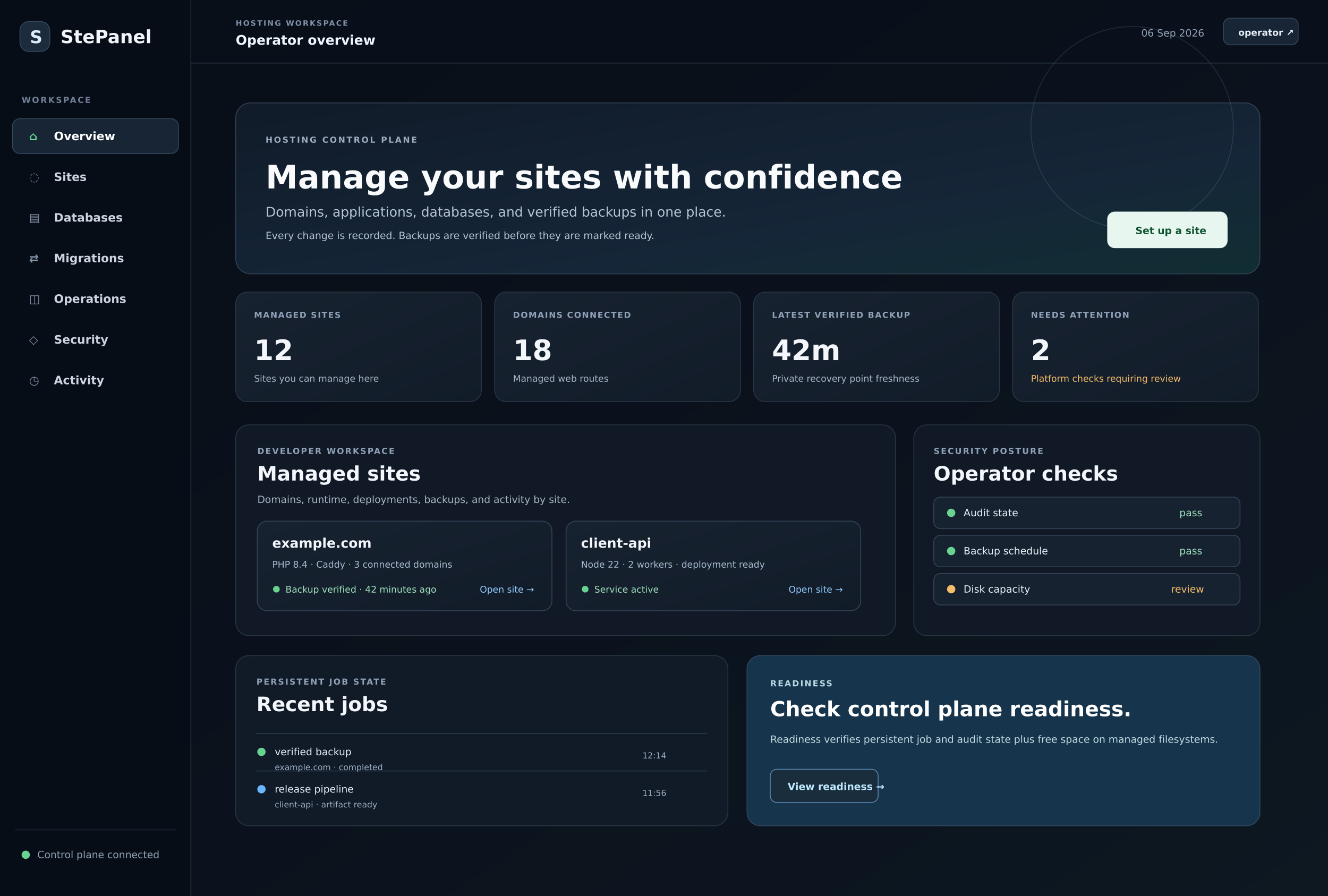
Task: Open Databases in the sidebar
Action: point(96,218)
